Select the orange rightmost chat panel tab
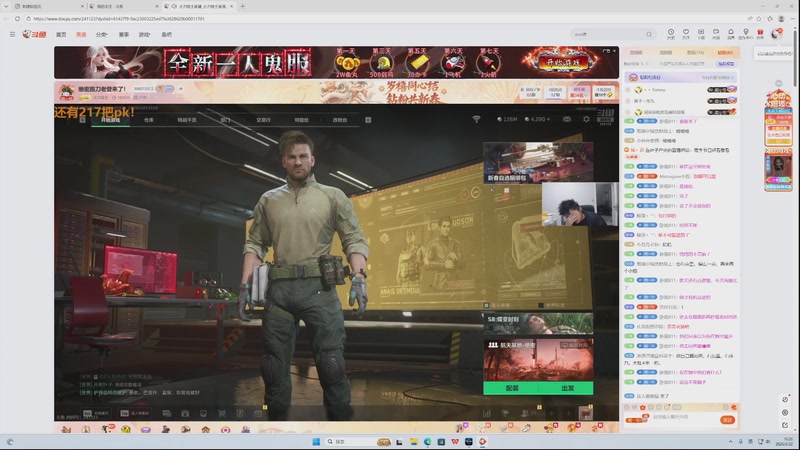This screenshot has height=450, width=800. (725, 53)
